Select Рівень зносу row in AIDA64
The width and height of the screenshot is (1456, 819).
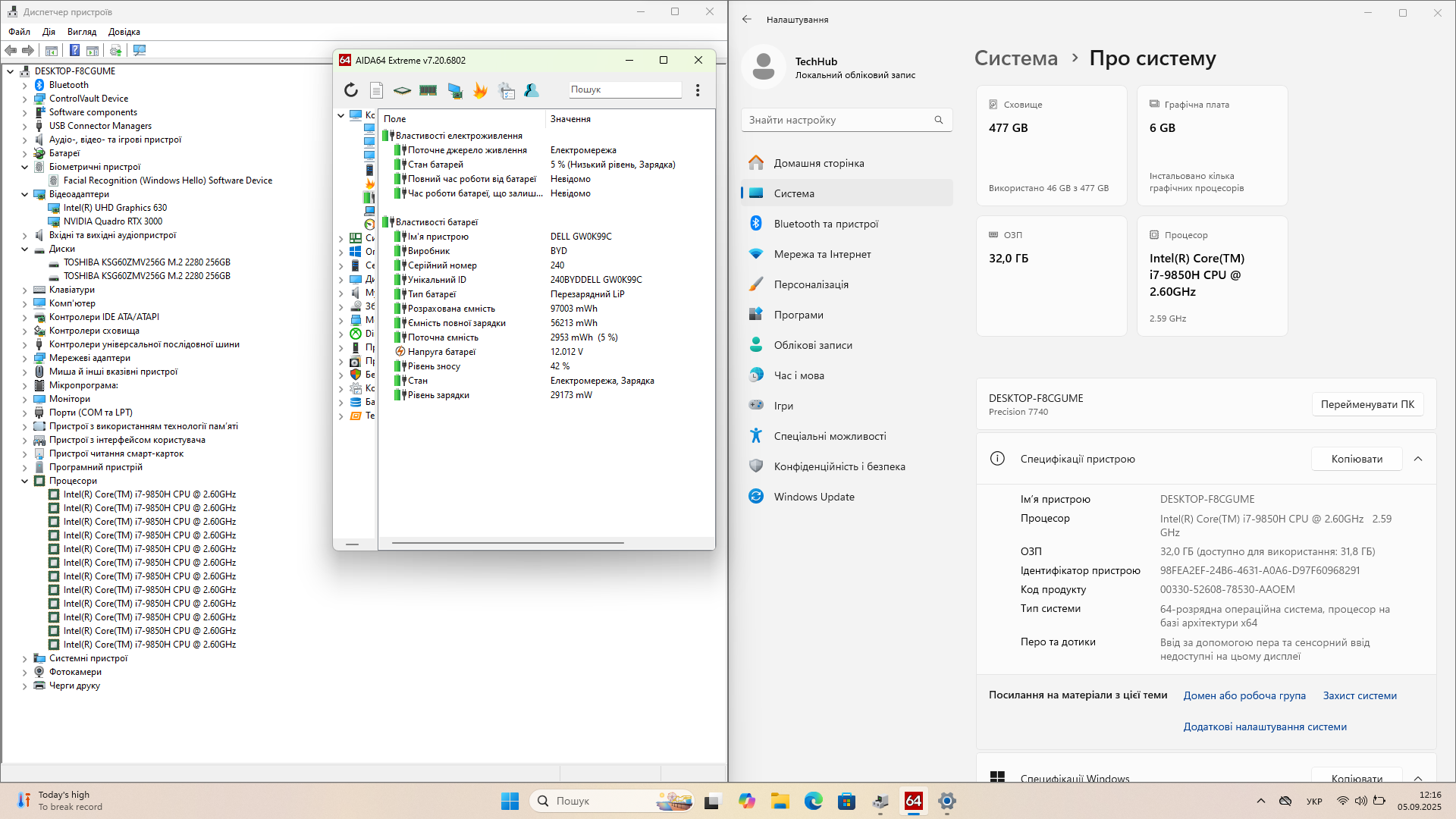tap(546, 366)
